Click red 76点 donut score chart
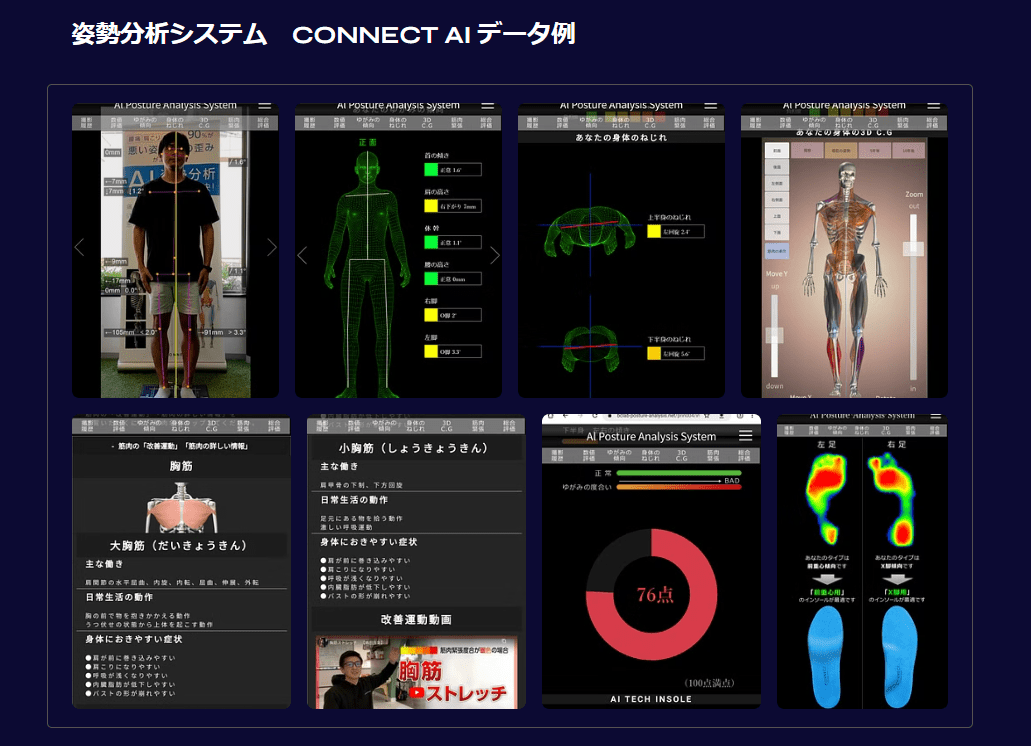The image size is (1031, 746). [652, 594]
